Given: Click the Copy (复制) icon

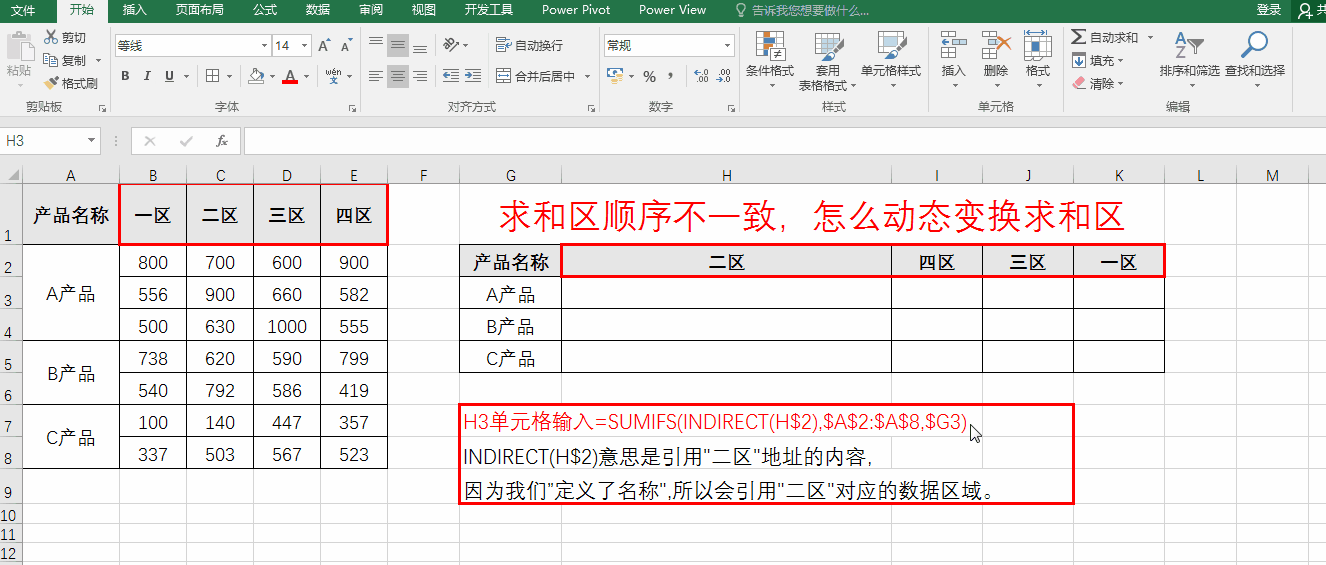Looking at the screenshot, I should coord(51,61).
